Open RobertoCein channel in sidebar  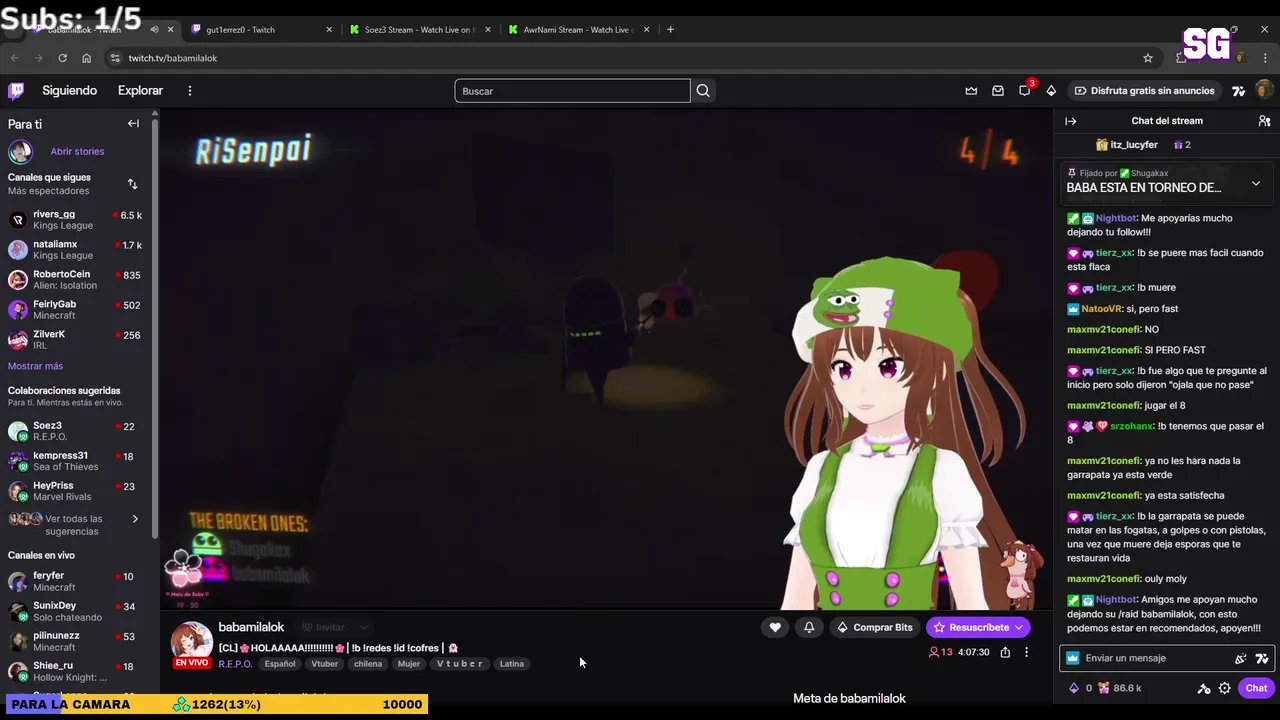pos(76,280)
